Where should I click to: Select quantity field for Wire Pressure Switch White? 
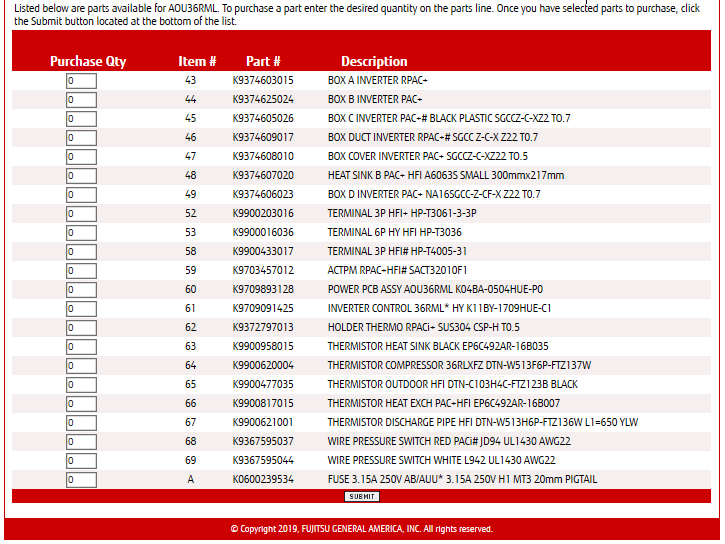click(x=81, y=460)
